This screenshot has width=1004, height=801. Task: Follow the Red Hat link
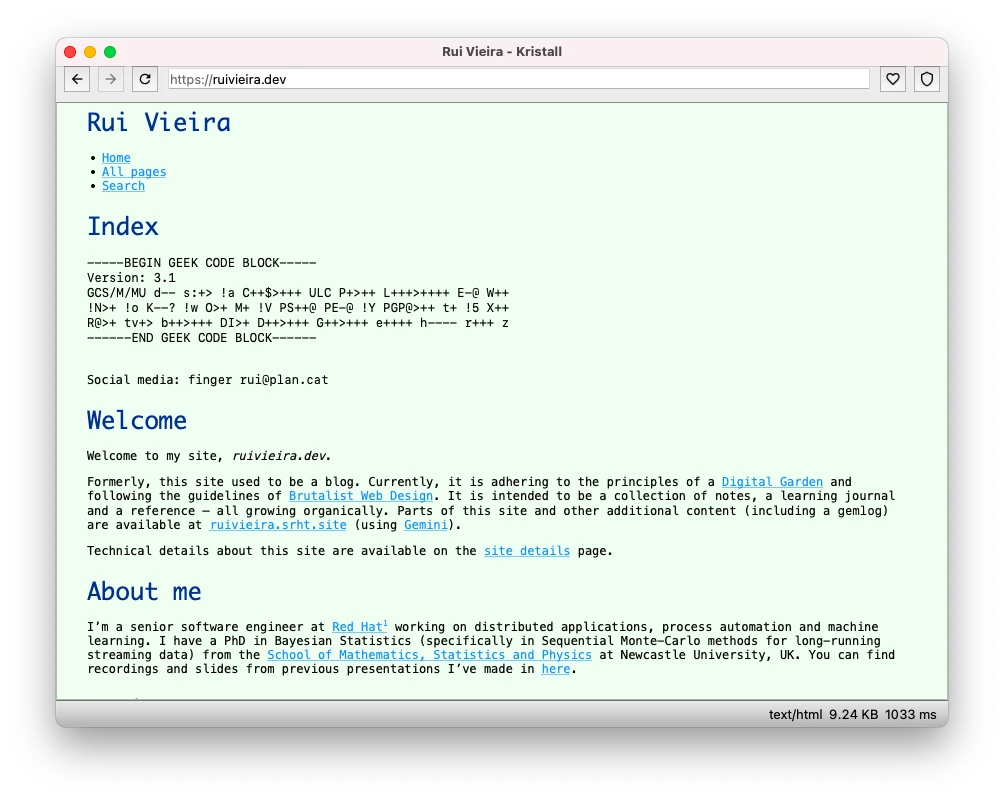click(359, 627)
